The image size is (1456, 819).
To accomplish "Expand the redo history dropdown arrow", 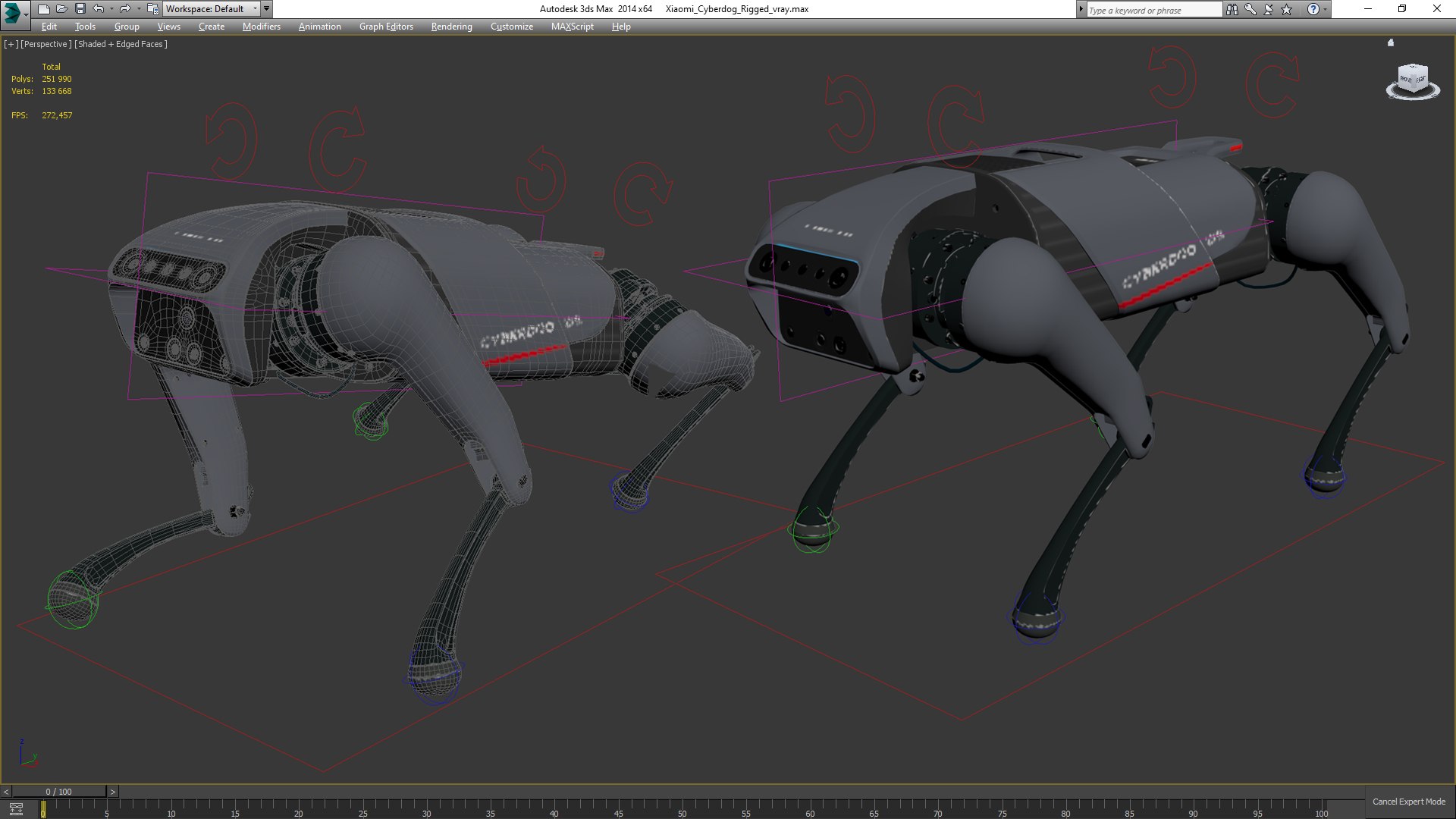I will click(139, 9).
